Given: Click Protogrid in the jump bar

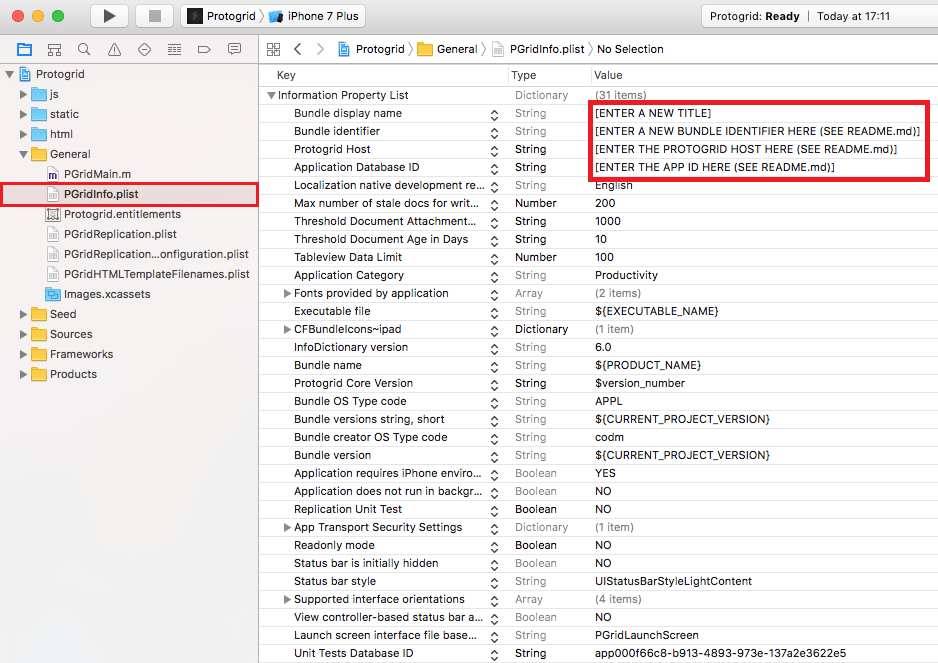Looking at the screenshot, I should pyautogui.click(x=371, y=49).
